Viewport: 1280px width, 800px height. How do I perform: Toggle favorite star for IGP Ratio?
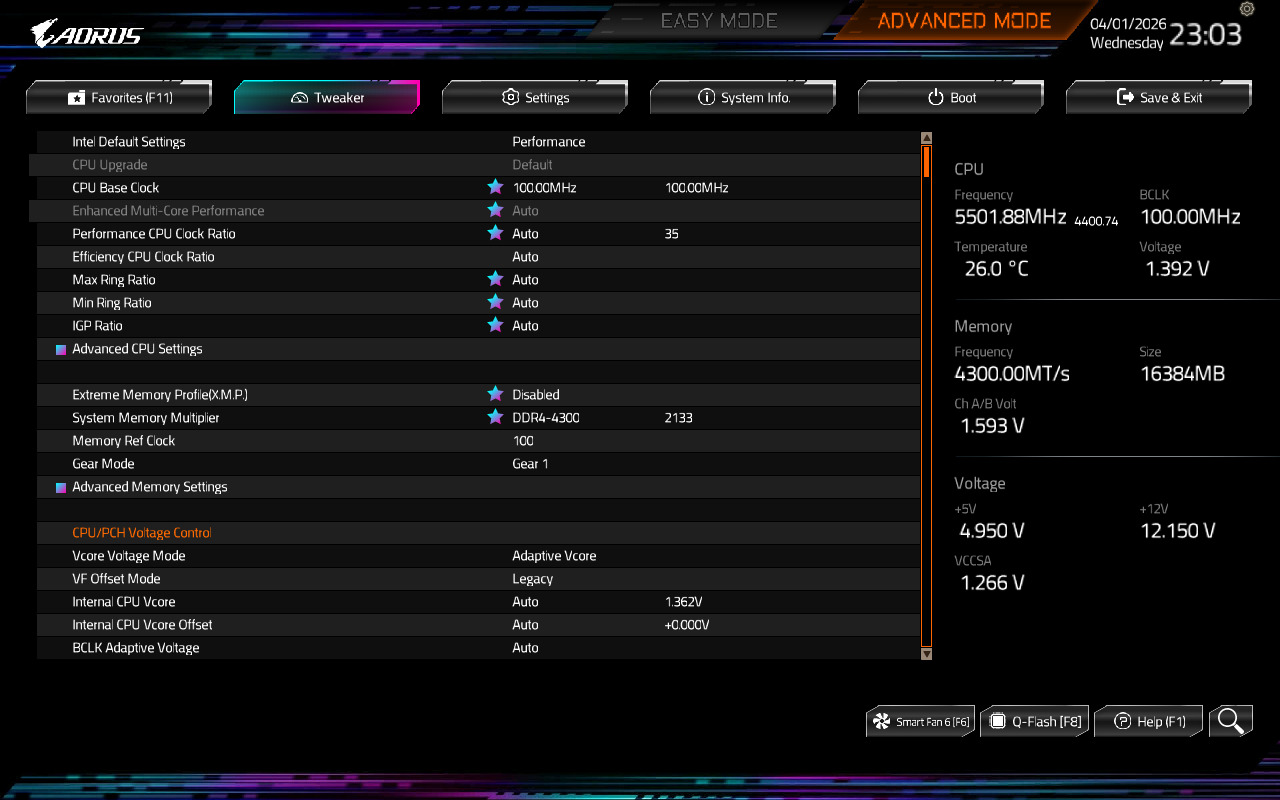pos(495,325)
